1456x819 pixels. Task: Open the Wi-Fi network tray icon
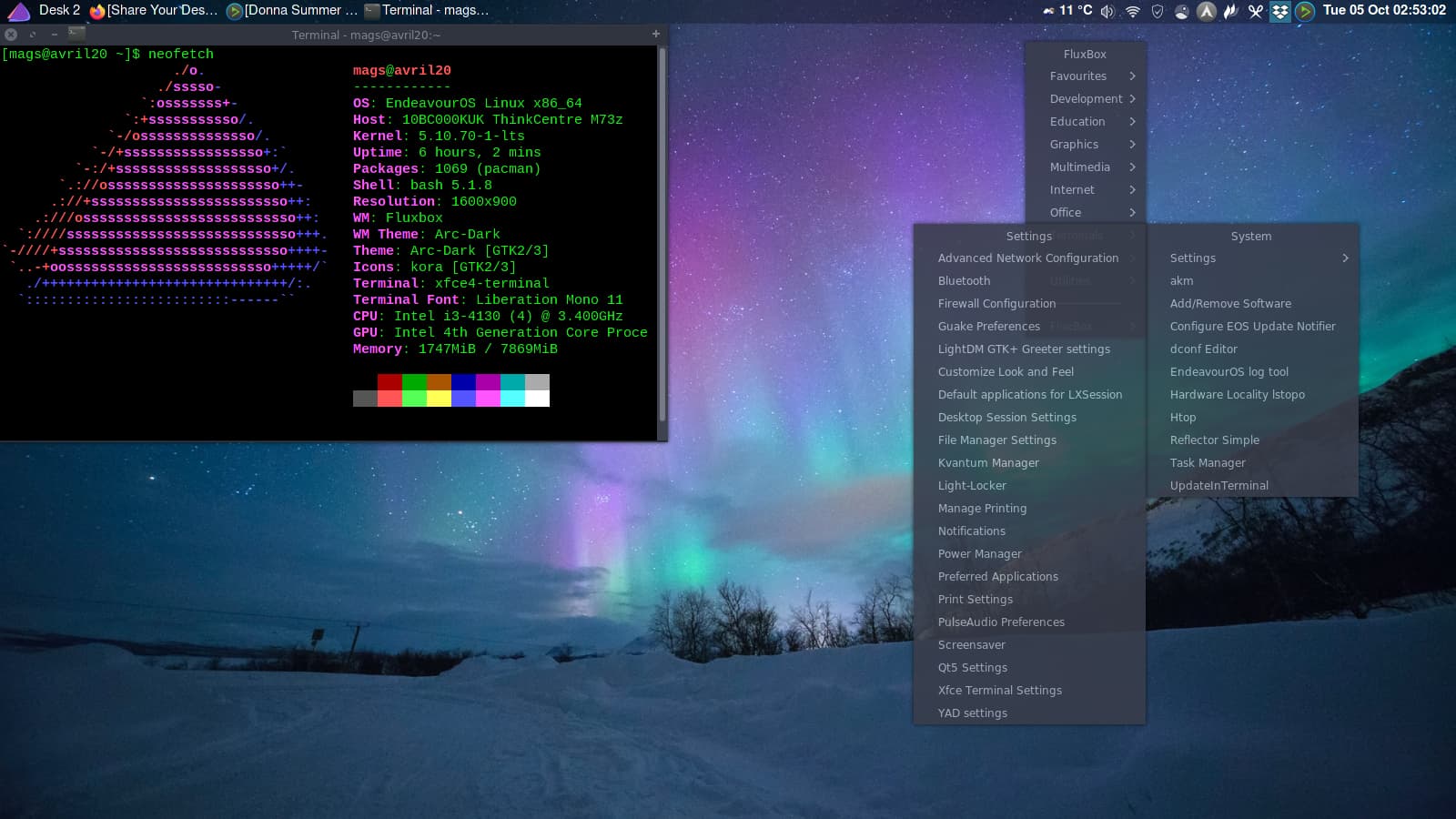(x=1133, y=11)
